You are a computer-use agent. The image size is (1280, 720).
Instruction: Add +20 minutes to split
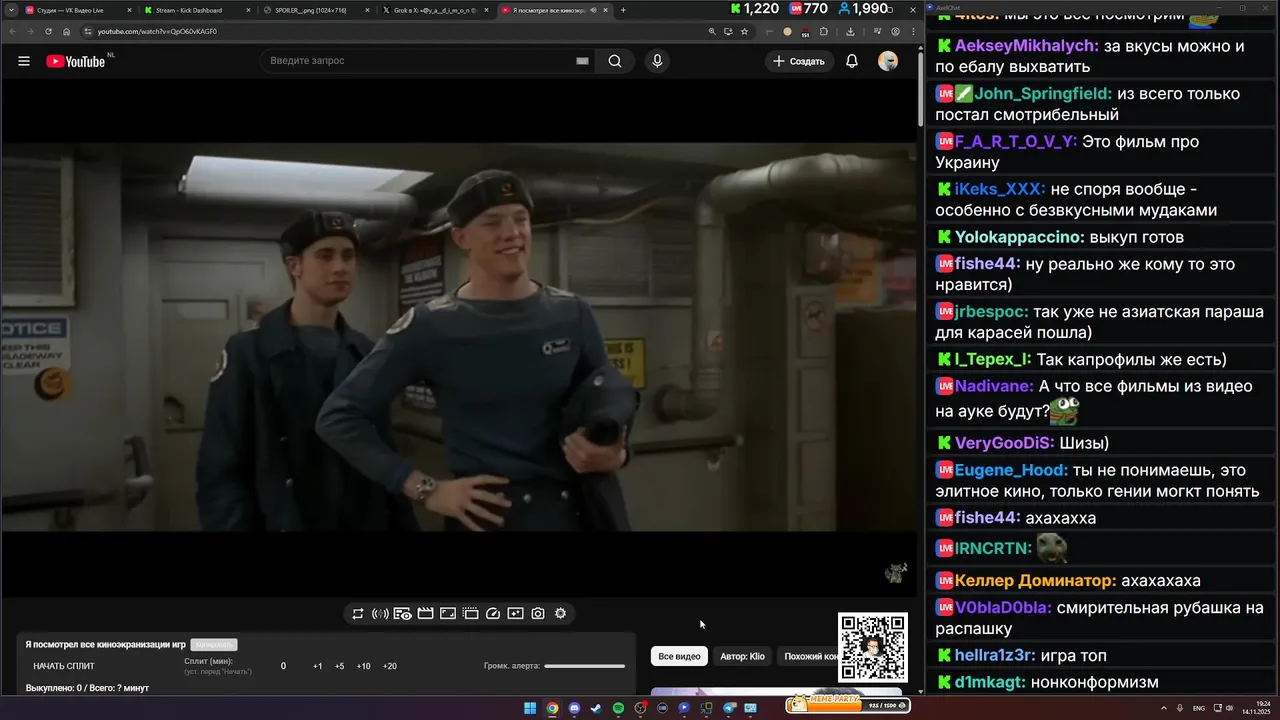click(390, 666)
